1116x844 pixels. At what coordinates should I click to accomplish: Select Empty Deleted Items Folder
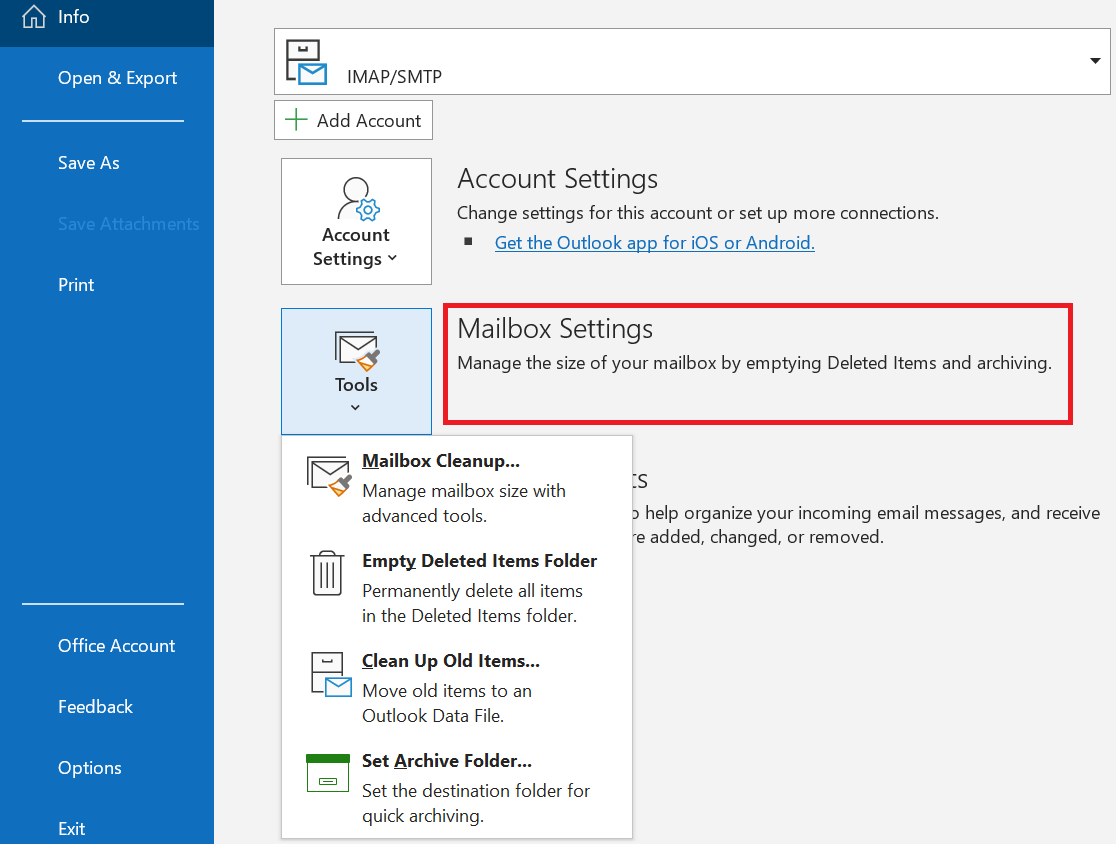[x=456, y=588]
